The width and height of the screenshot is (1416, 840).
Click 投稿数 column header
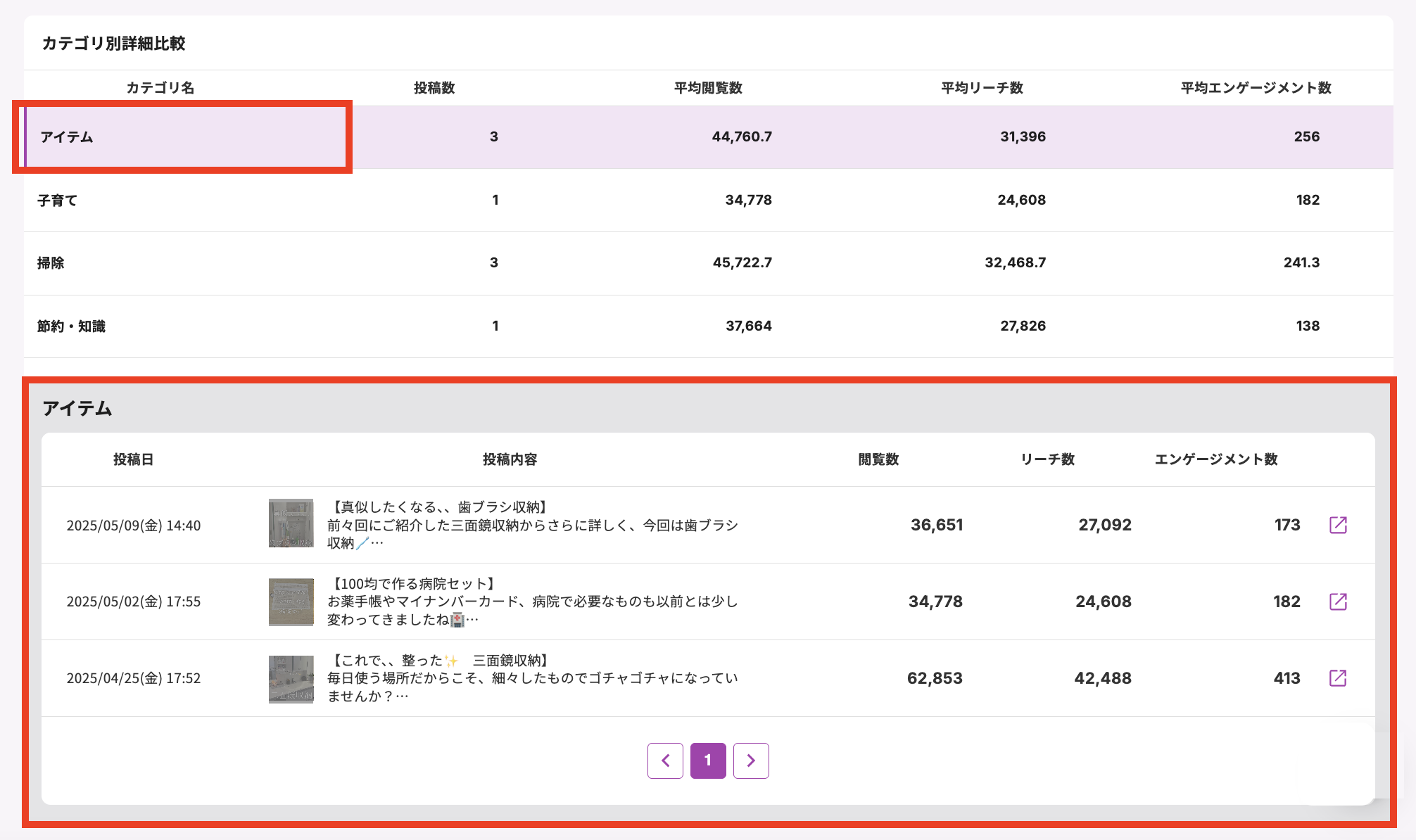click(434, 88)
